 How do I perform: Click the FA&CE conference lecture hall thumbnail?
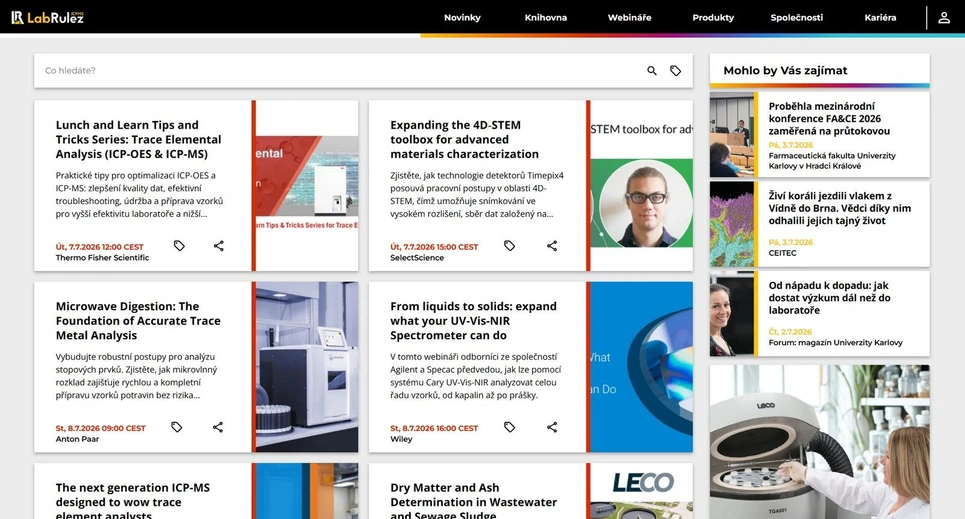pos(732,135)
